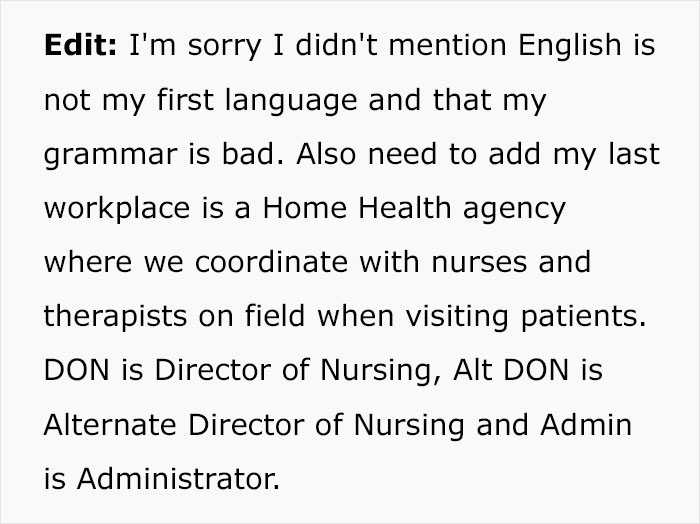Click the word 'patients.'
Screen dimensions: 700x524
click(583, 318)
